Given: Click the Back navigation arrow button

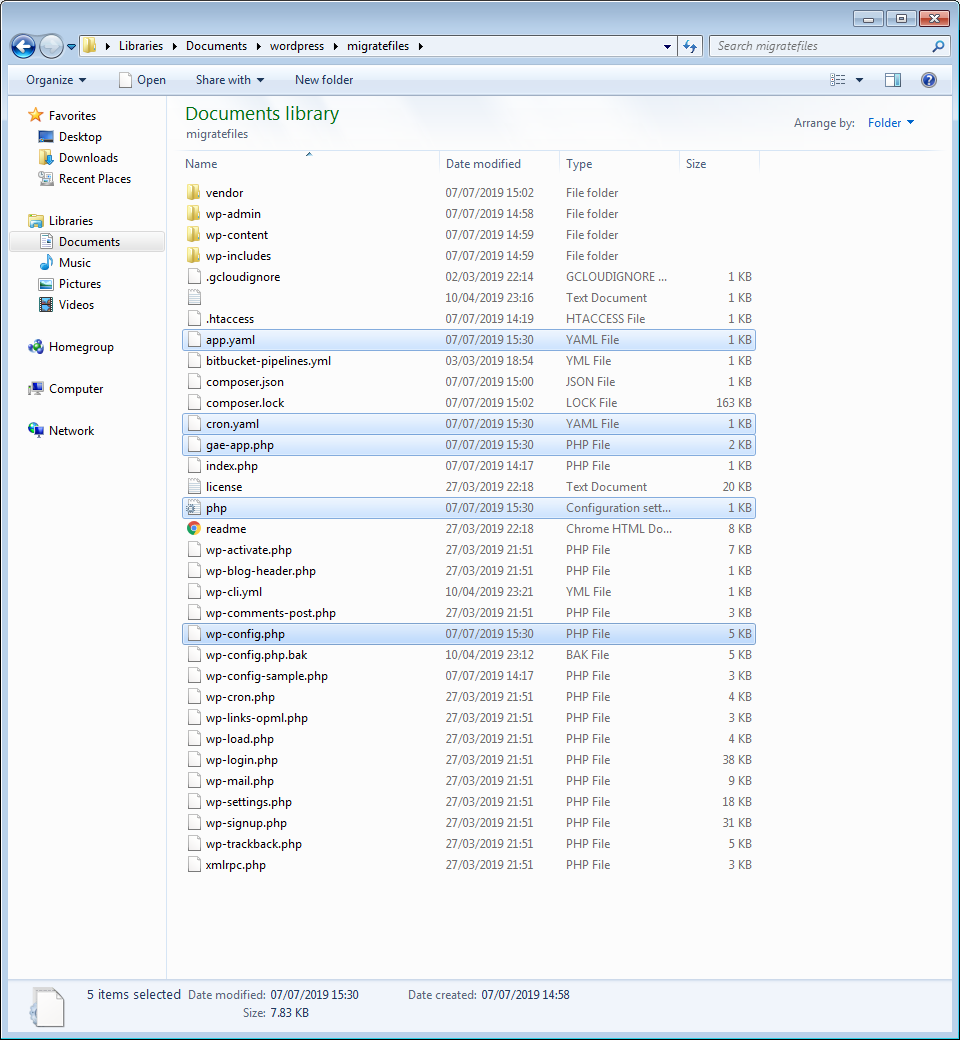Looking at the screenshot, I should pos(23,46).
